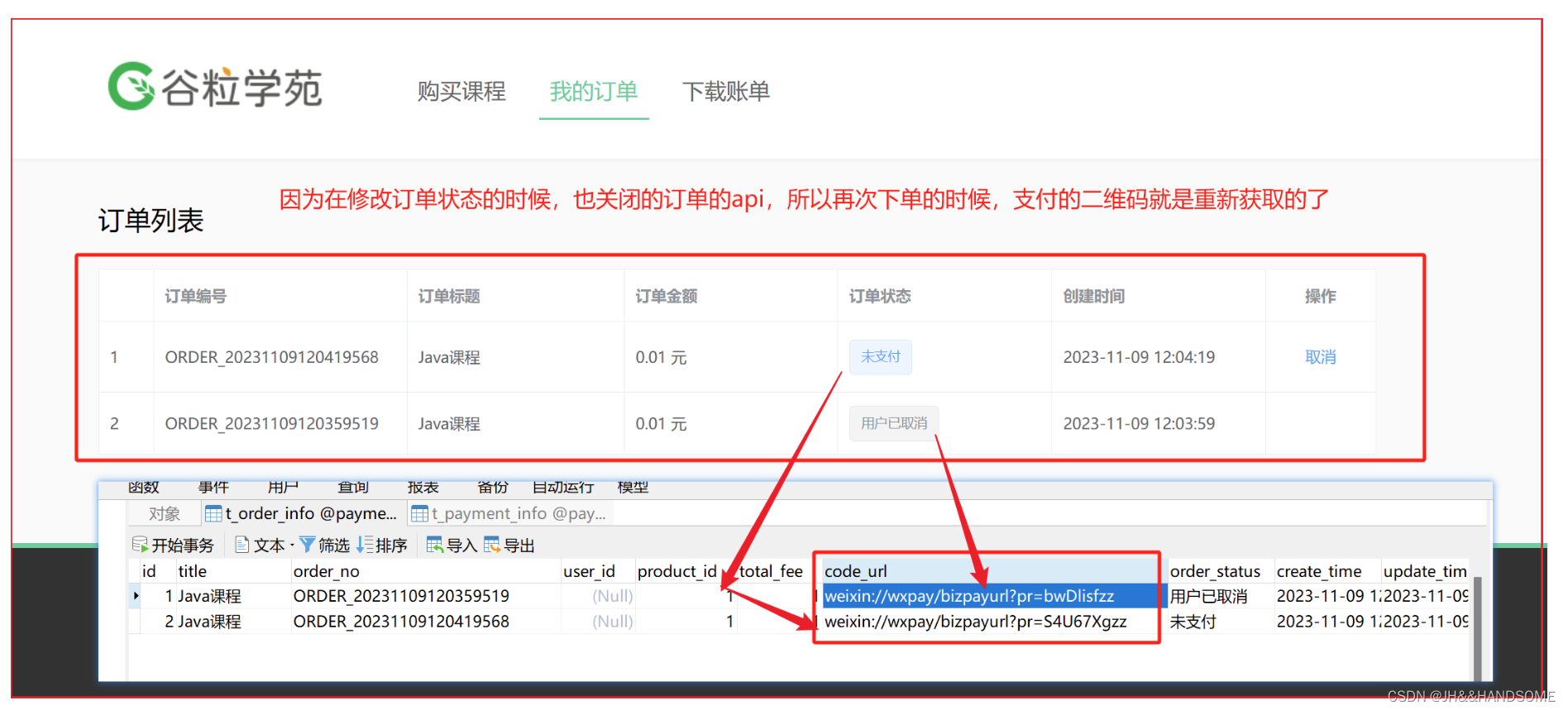Click the create_time column header

pyautogui.click(x=1319, y=571)
